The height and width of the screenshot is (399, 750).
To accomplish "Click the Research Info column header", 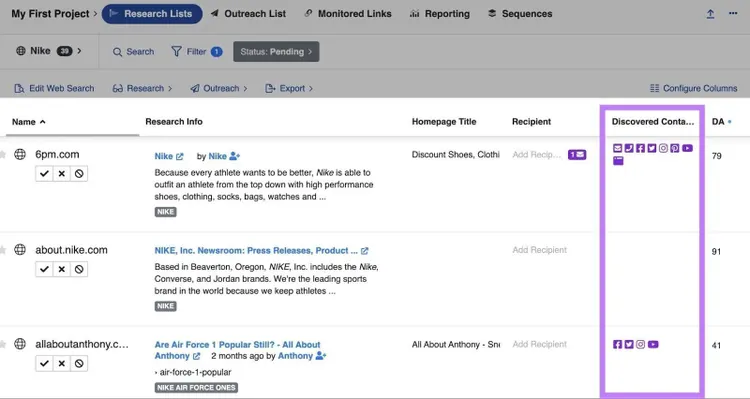I will [x=174, y=122].
